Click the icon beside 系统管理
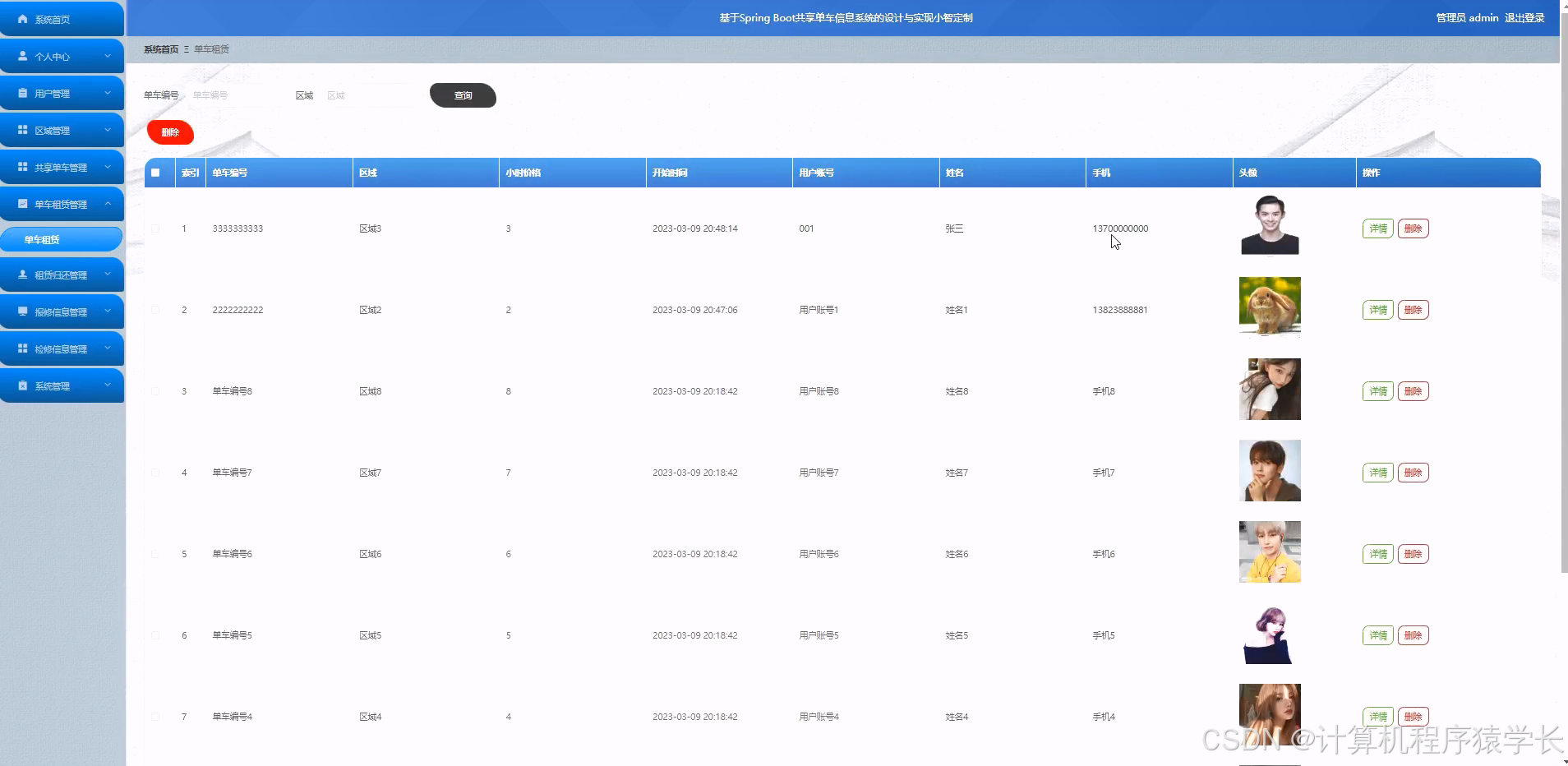1568x766 pixels. [23, 385]
